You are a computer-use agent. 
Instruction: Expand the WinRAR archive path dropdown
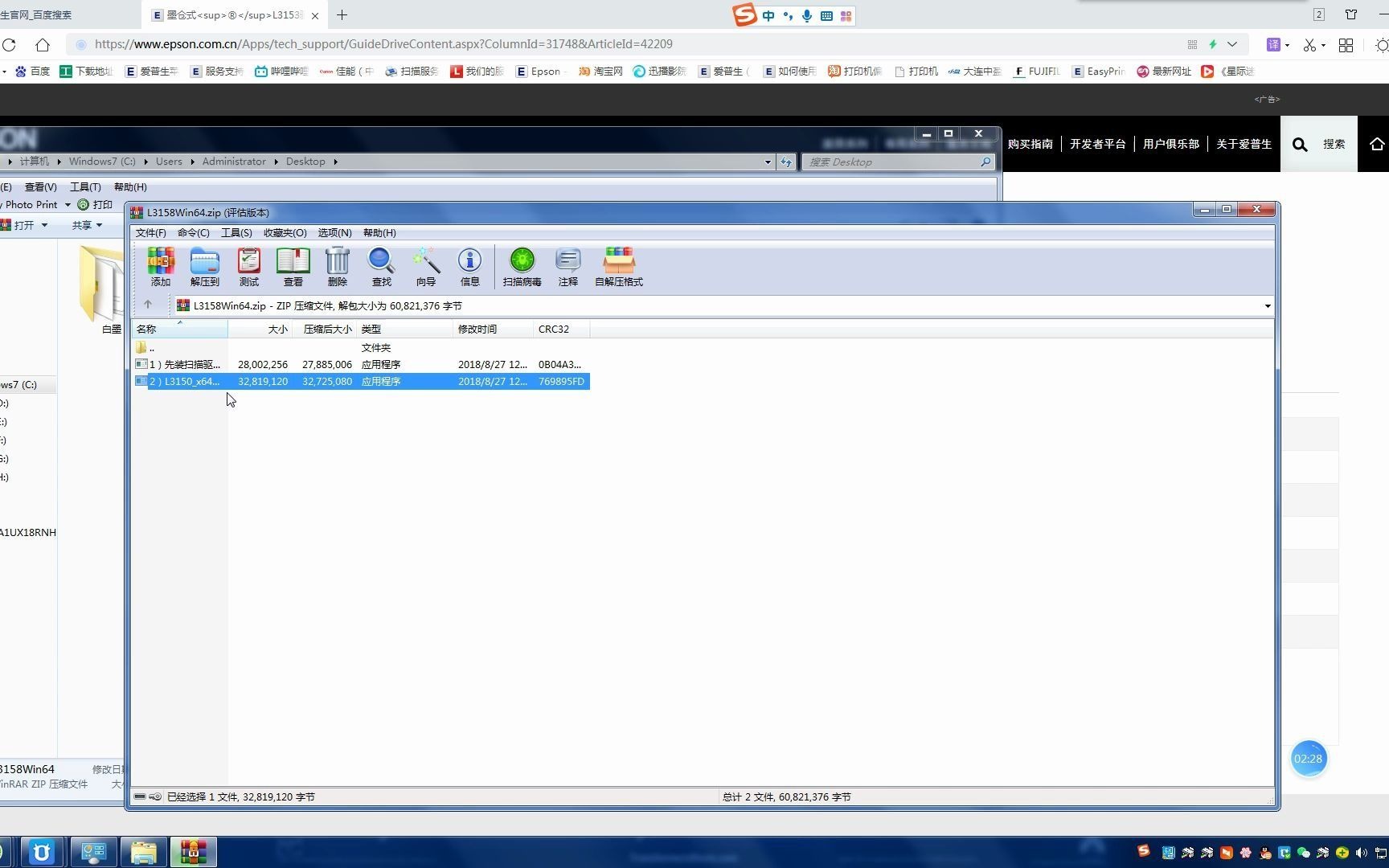click(1268, 305)
